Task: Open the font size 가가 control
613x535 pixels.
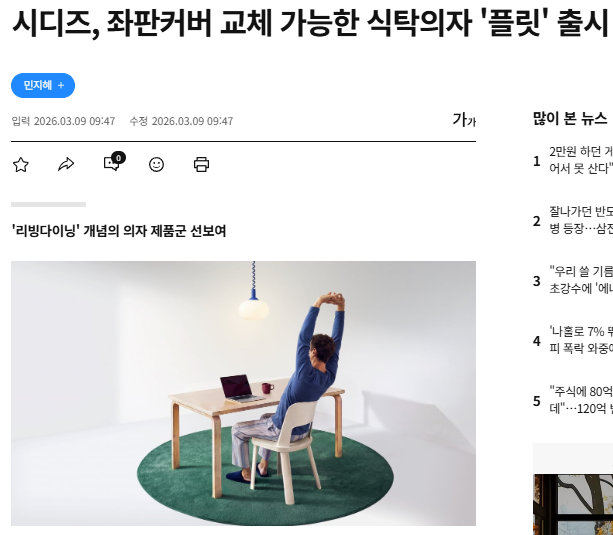Action: pos(464,120)
